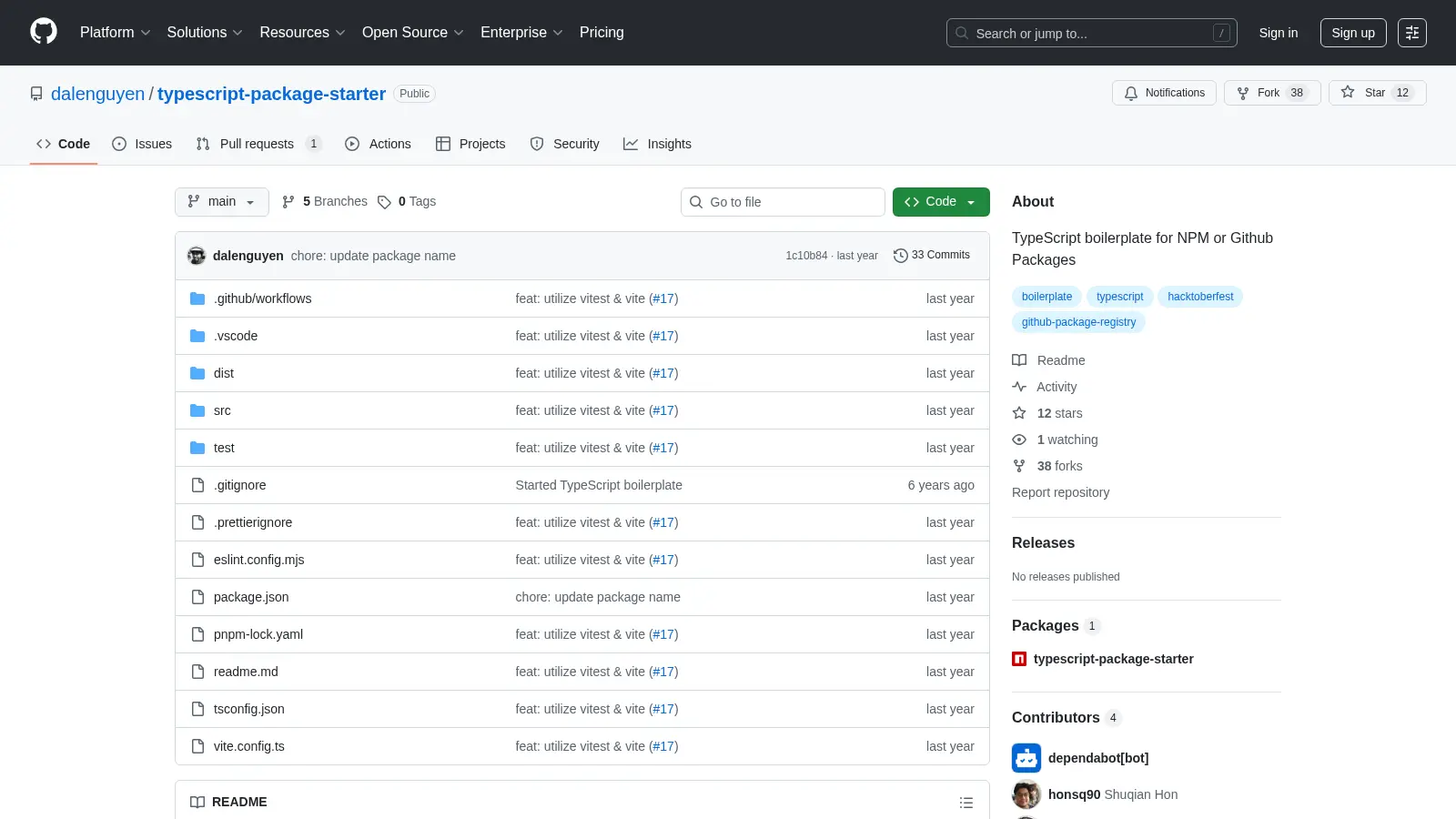
Task: Expand the Resources menu
Action: (x=303, y=33)
